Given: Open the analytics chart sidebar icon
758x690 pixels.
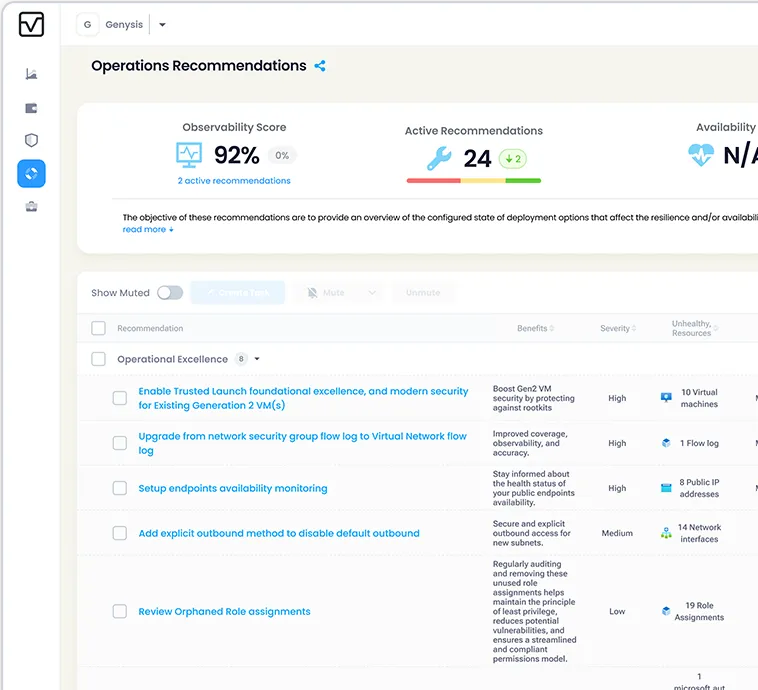Looking at the screenshot, I should (31, 74).
